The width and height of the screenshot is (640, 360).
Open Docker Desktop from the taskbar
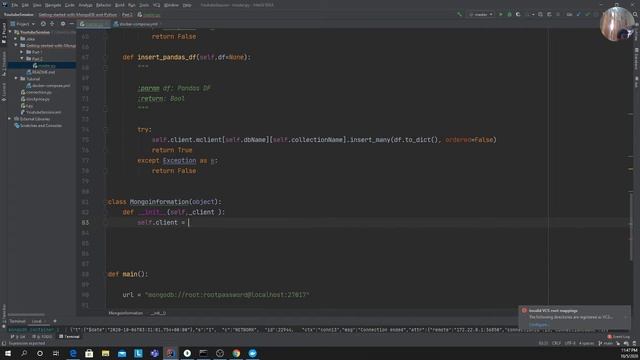coord(252,353)
